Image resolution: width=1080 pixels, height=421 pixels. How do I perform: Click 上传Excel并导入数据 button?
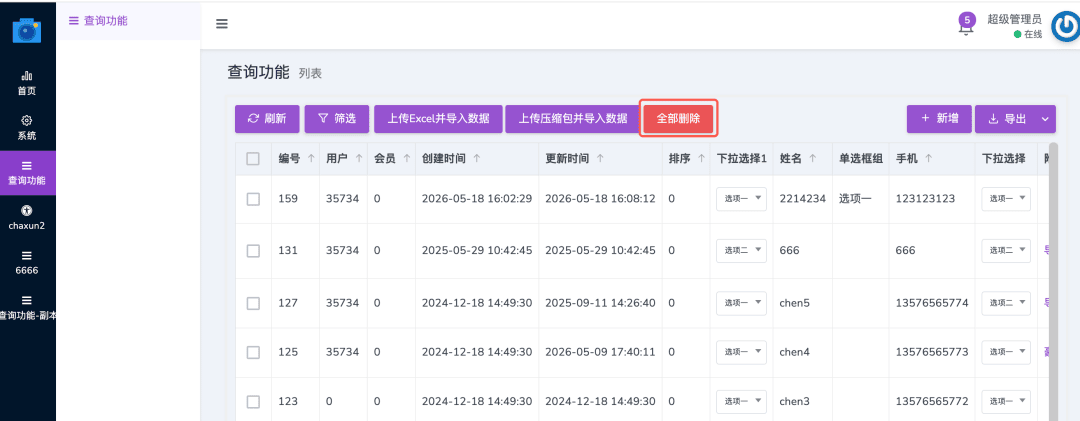pos(438,119)
